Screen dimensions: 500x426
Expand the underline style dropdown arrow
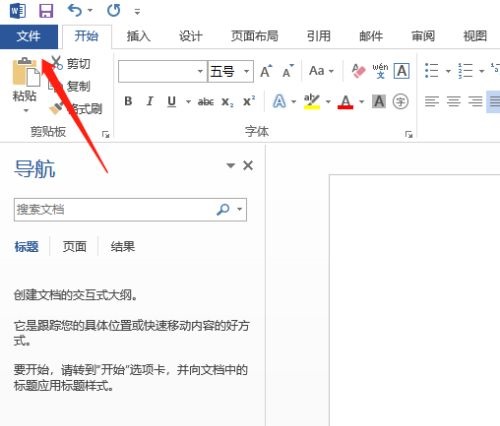(x=188, y=102)
